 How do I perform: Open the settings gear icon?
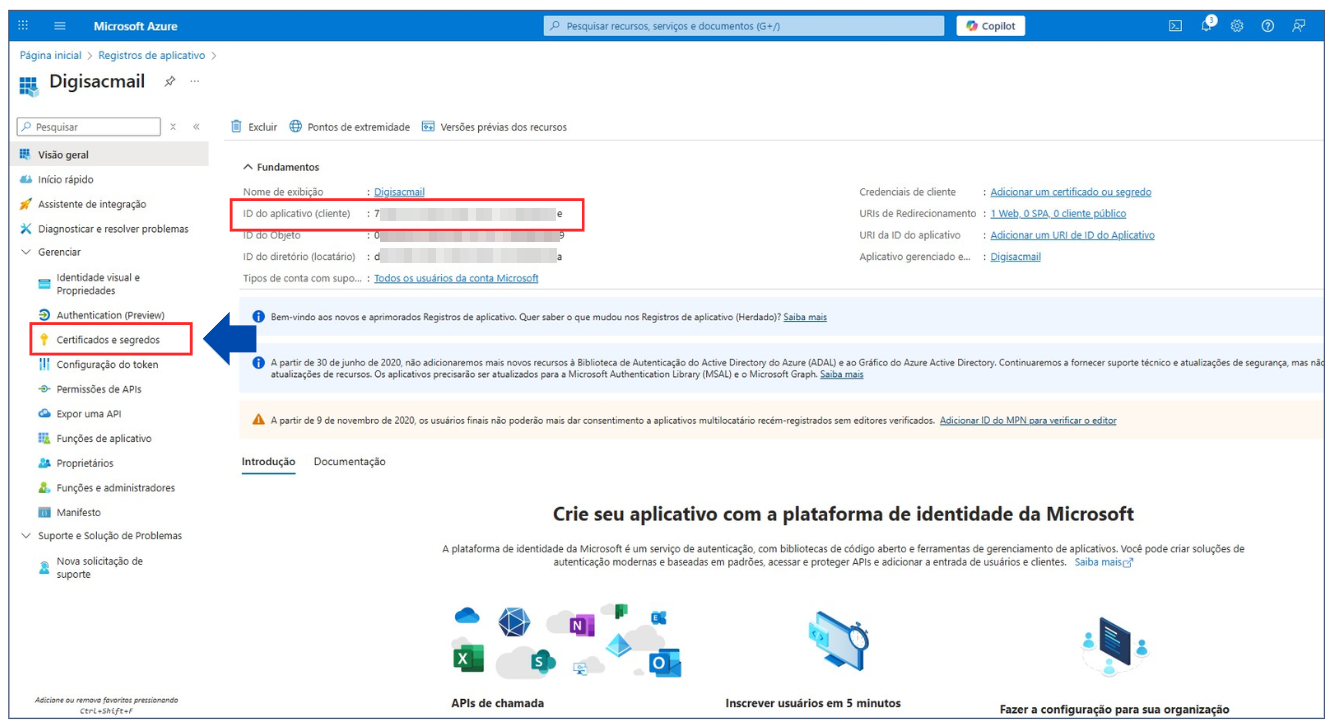[1237, 26]
